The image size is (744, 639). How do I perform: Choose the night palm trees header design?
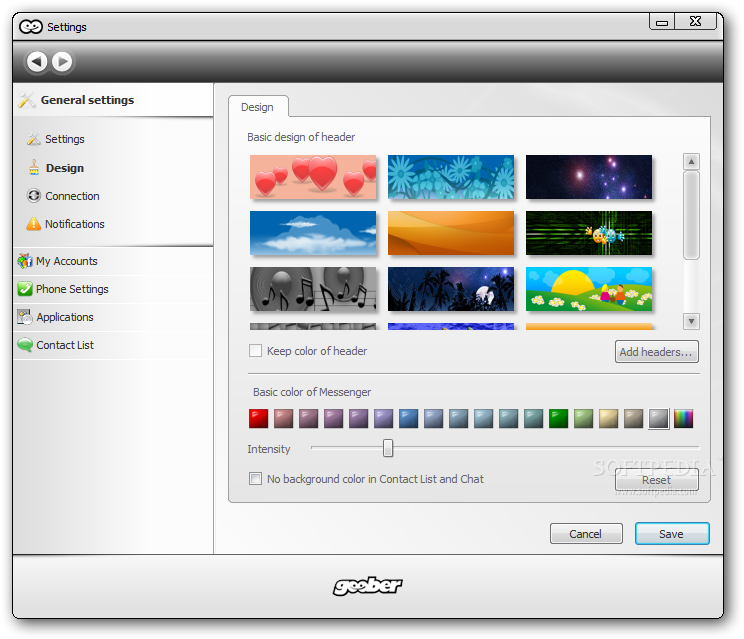451,289
